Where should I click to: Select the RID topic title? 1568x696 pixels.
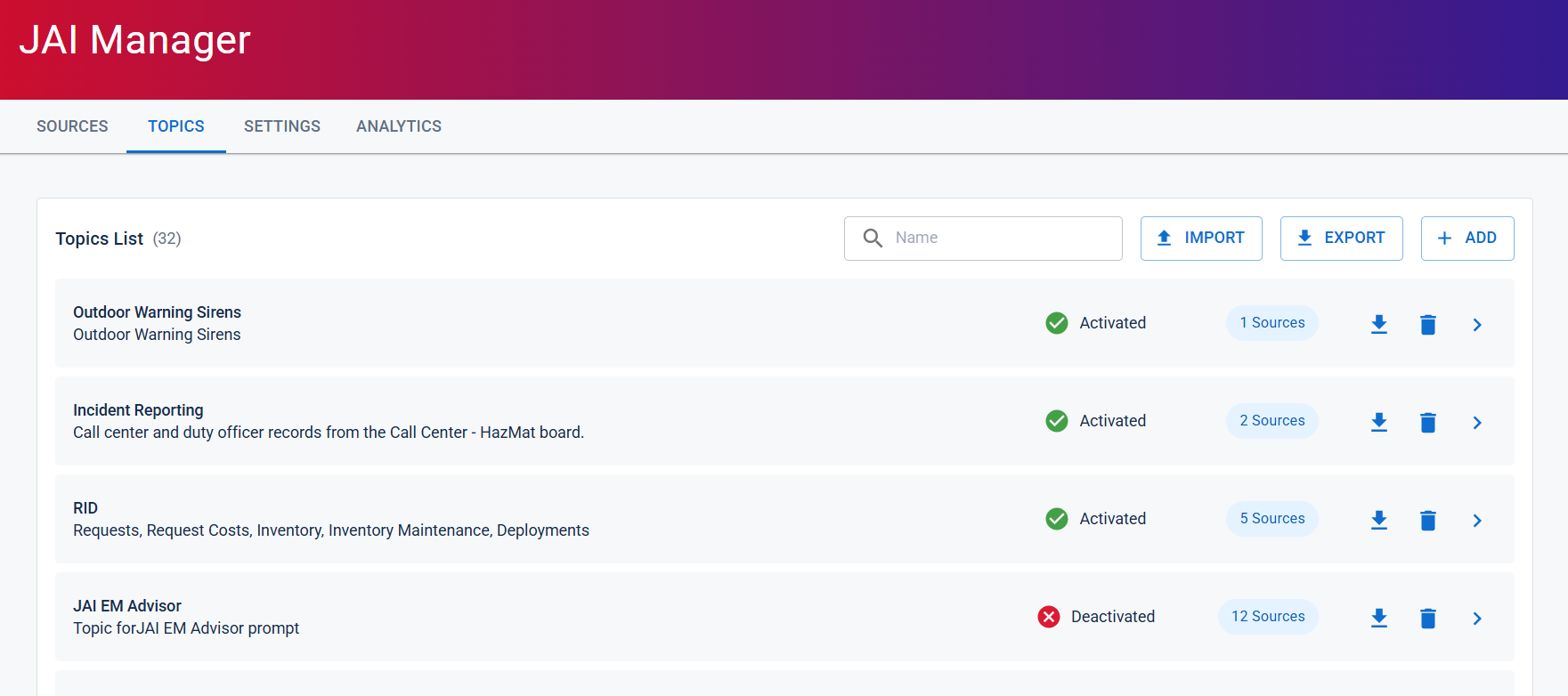coord(85,508)
